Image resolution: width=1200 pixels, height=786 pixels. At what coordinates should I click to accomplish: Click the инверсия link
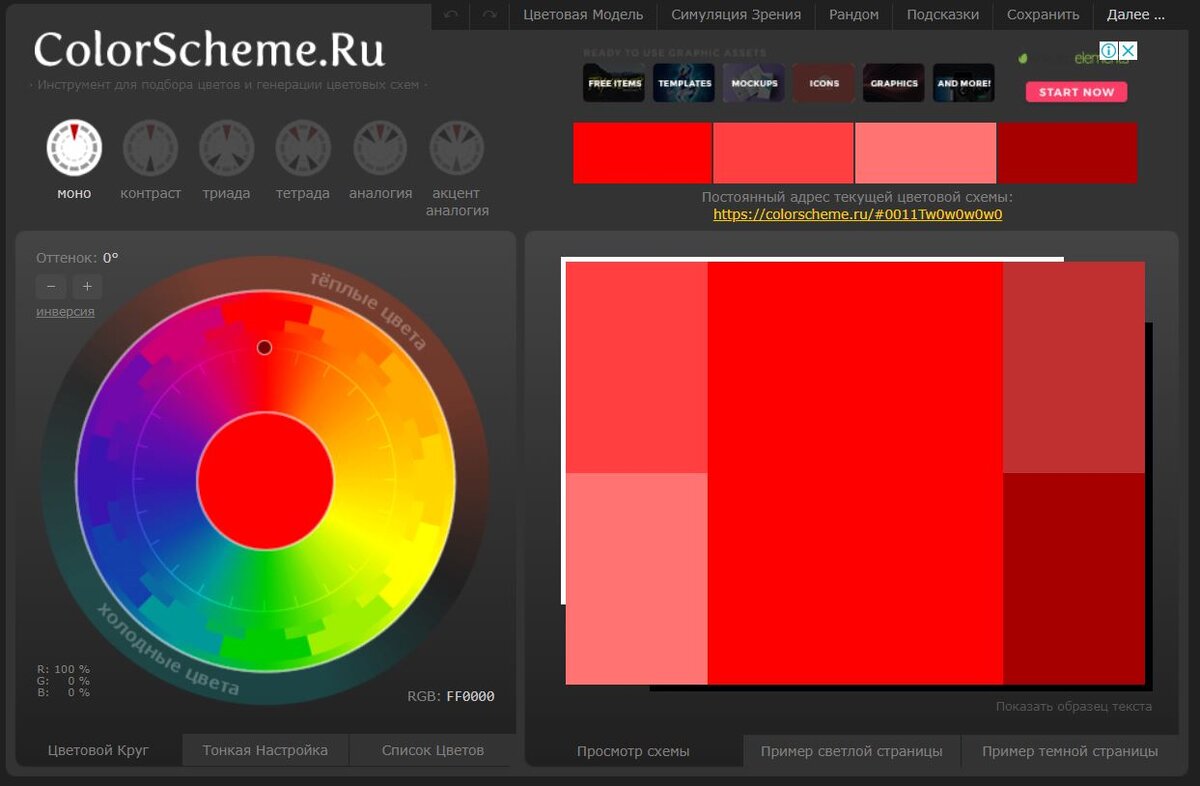(x=65, y=311)
